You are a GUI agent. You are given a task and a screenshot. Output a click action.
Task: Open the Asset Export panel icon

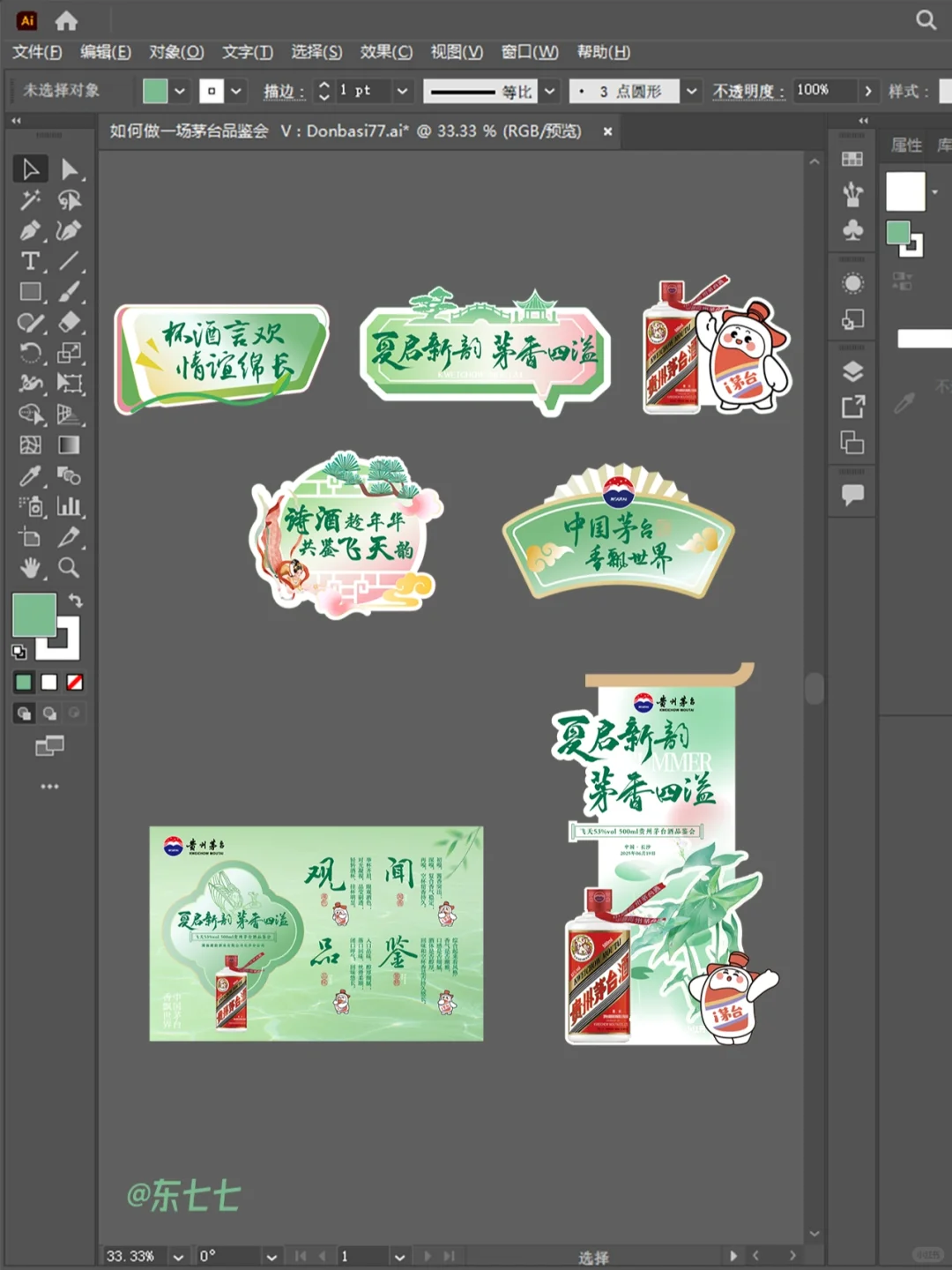click(852, 407)
